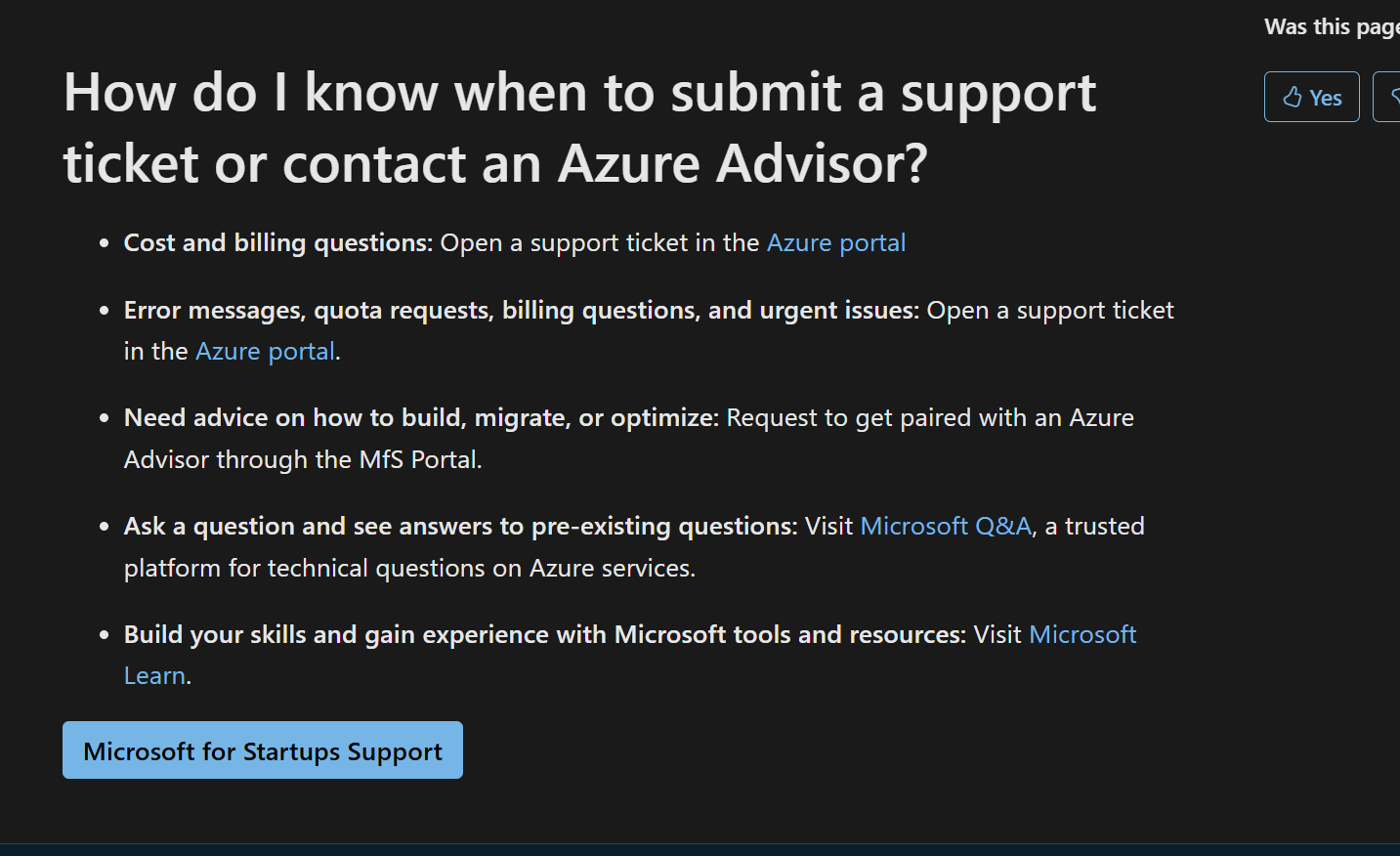Screen dimensions: 1400x856
Task: Click the 'Was this page' feedback label
Action: pyautogui.click(x=1332, y=26)
